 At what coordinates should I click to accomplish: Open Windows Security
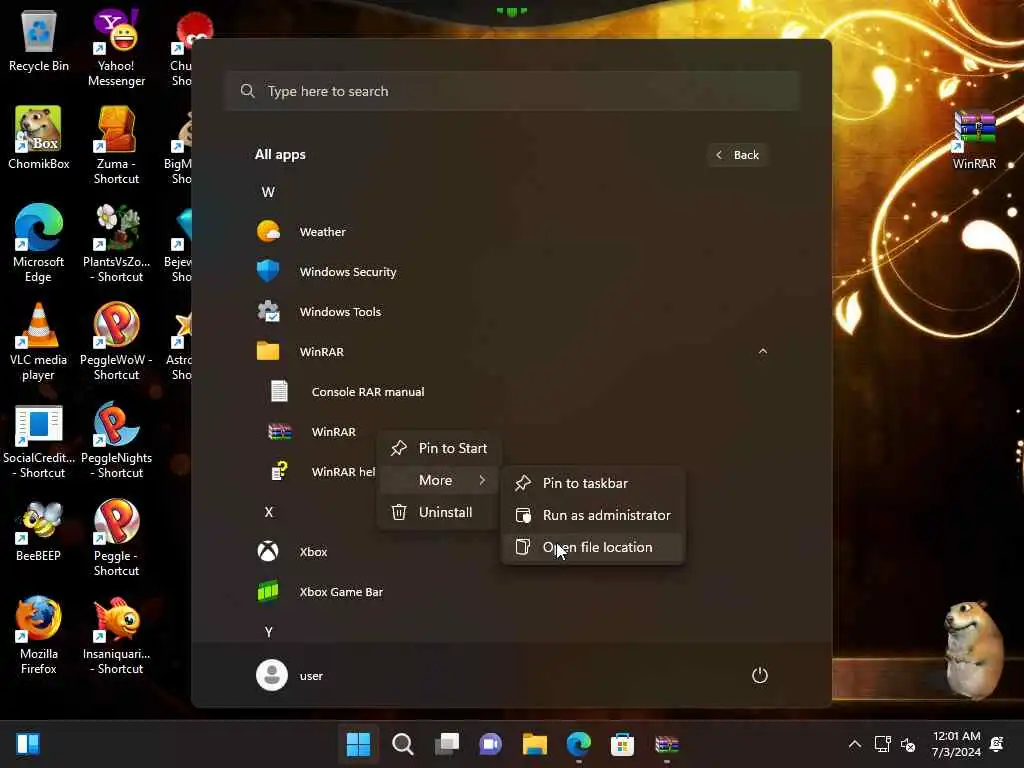coord(513,272)
